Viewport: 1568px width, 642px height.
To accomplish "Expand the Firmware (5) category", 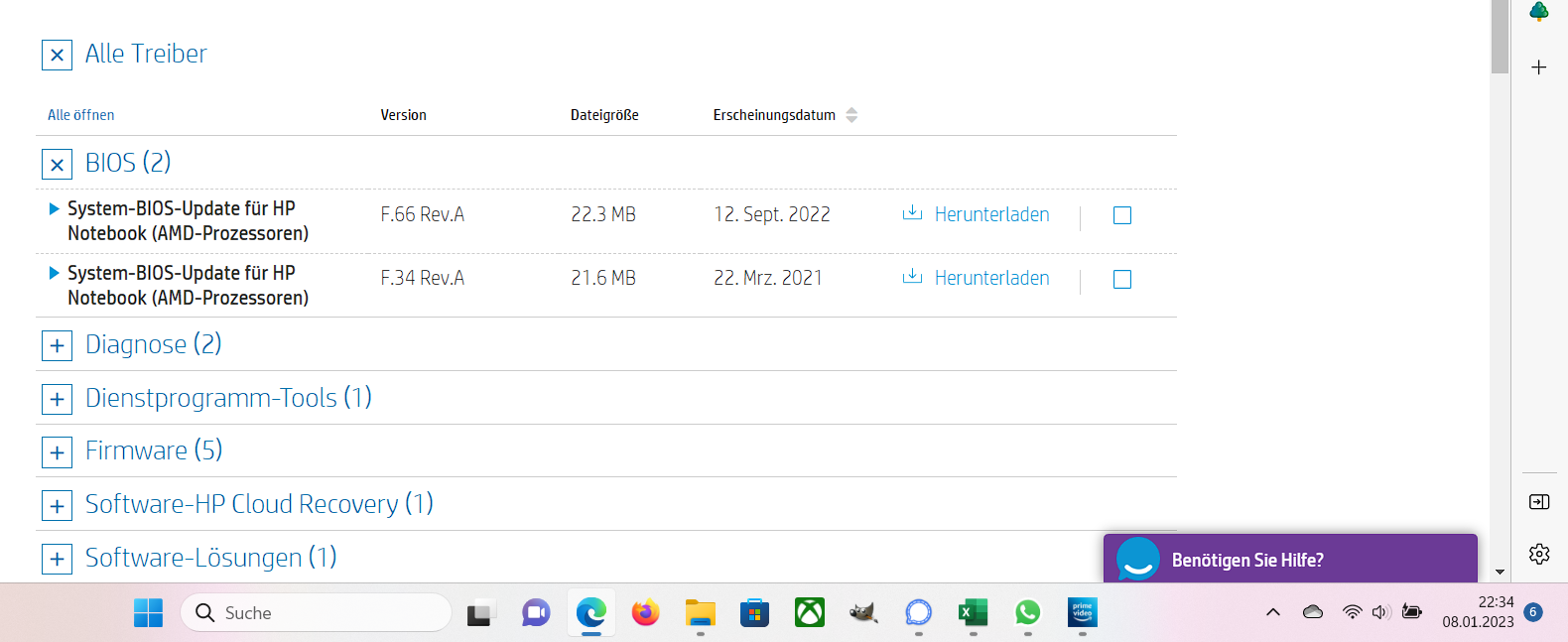I will [x=57, y=452].
